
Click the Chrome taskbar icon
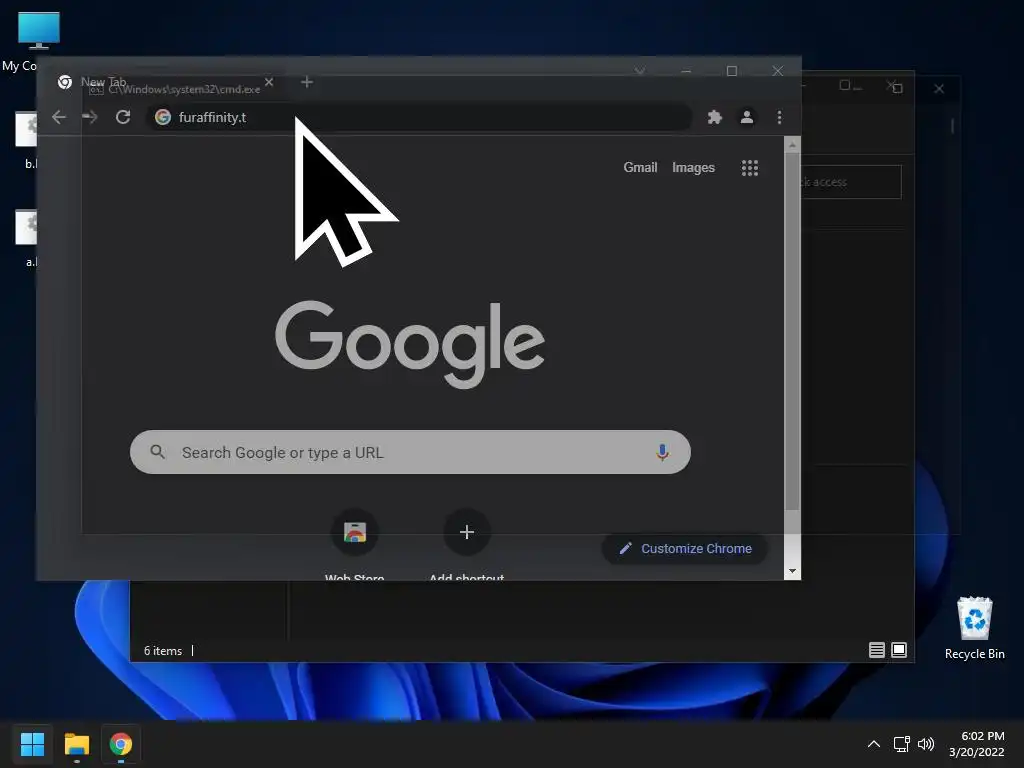pyautogui.click(x=121, y=744)
